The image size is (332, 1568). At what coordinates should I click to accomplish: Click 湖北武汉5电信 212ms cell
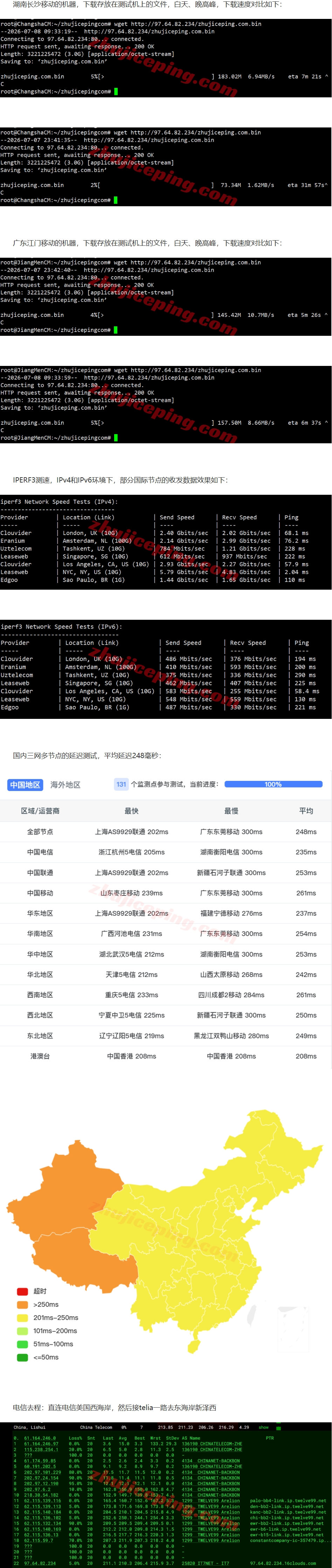pos(132,955)
